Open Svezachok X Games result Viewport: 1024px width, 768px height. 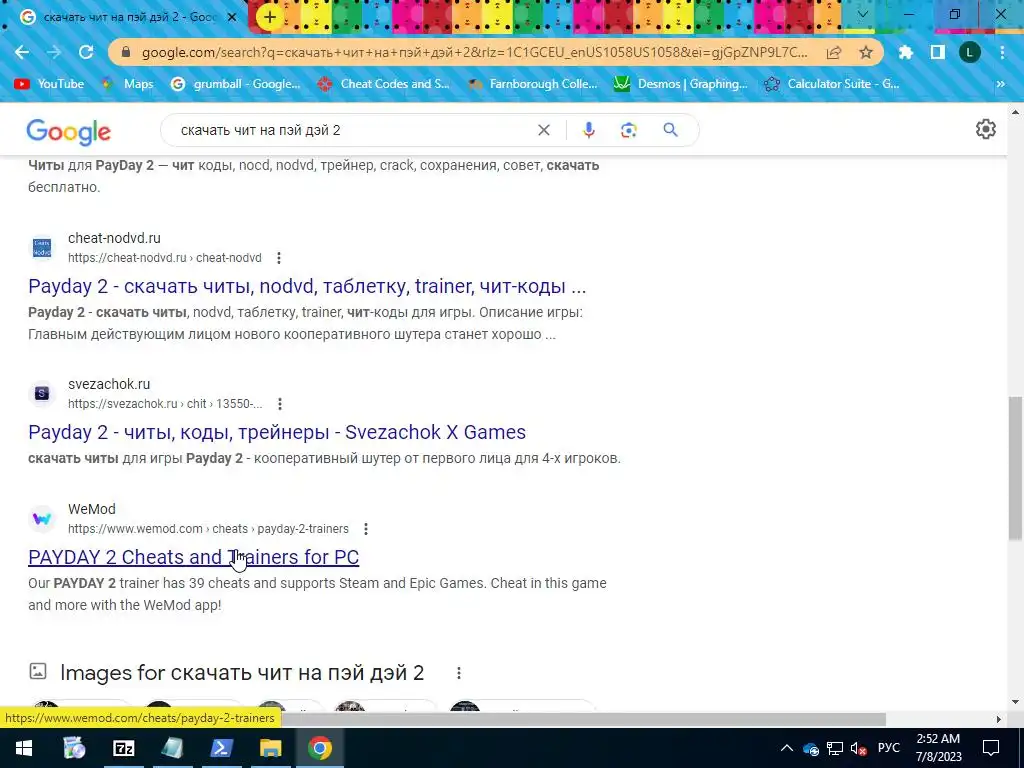tap(277, 432)
